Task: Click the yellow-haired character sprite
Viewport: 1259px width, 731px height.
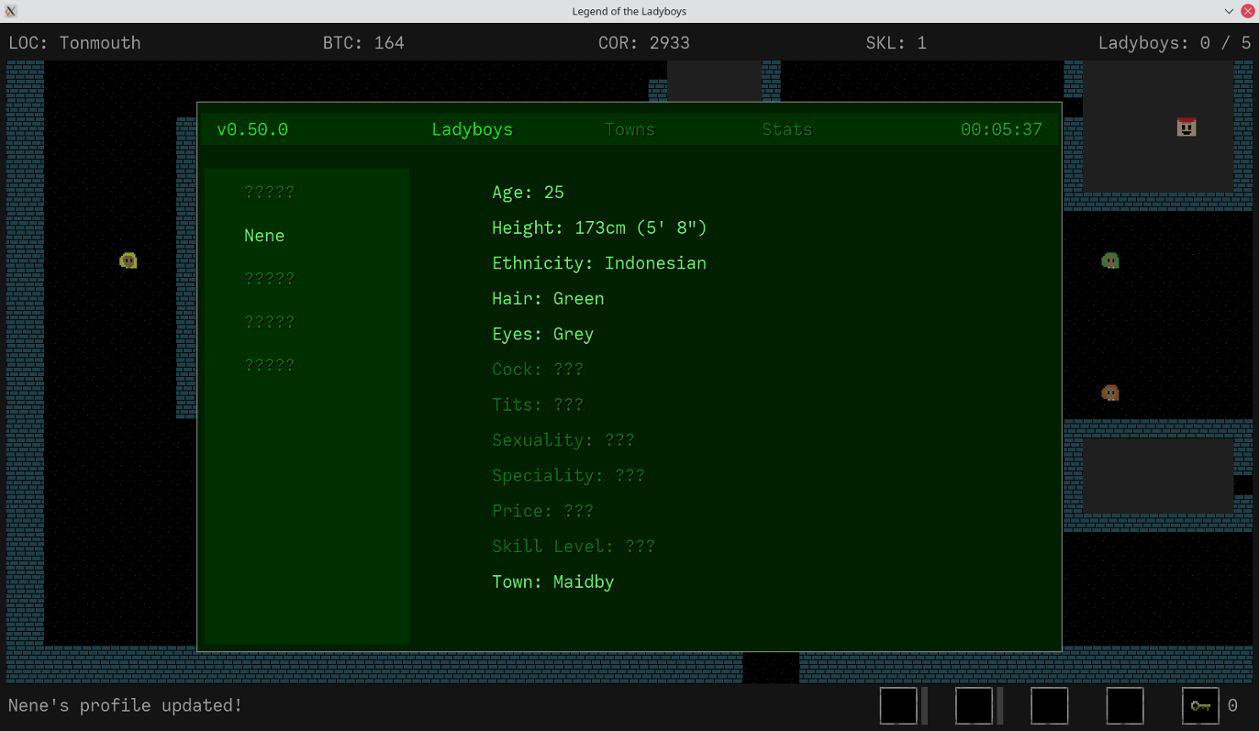Action: pyautogui.click(x=128, y=261)
